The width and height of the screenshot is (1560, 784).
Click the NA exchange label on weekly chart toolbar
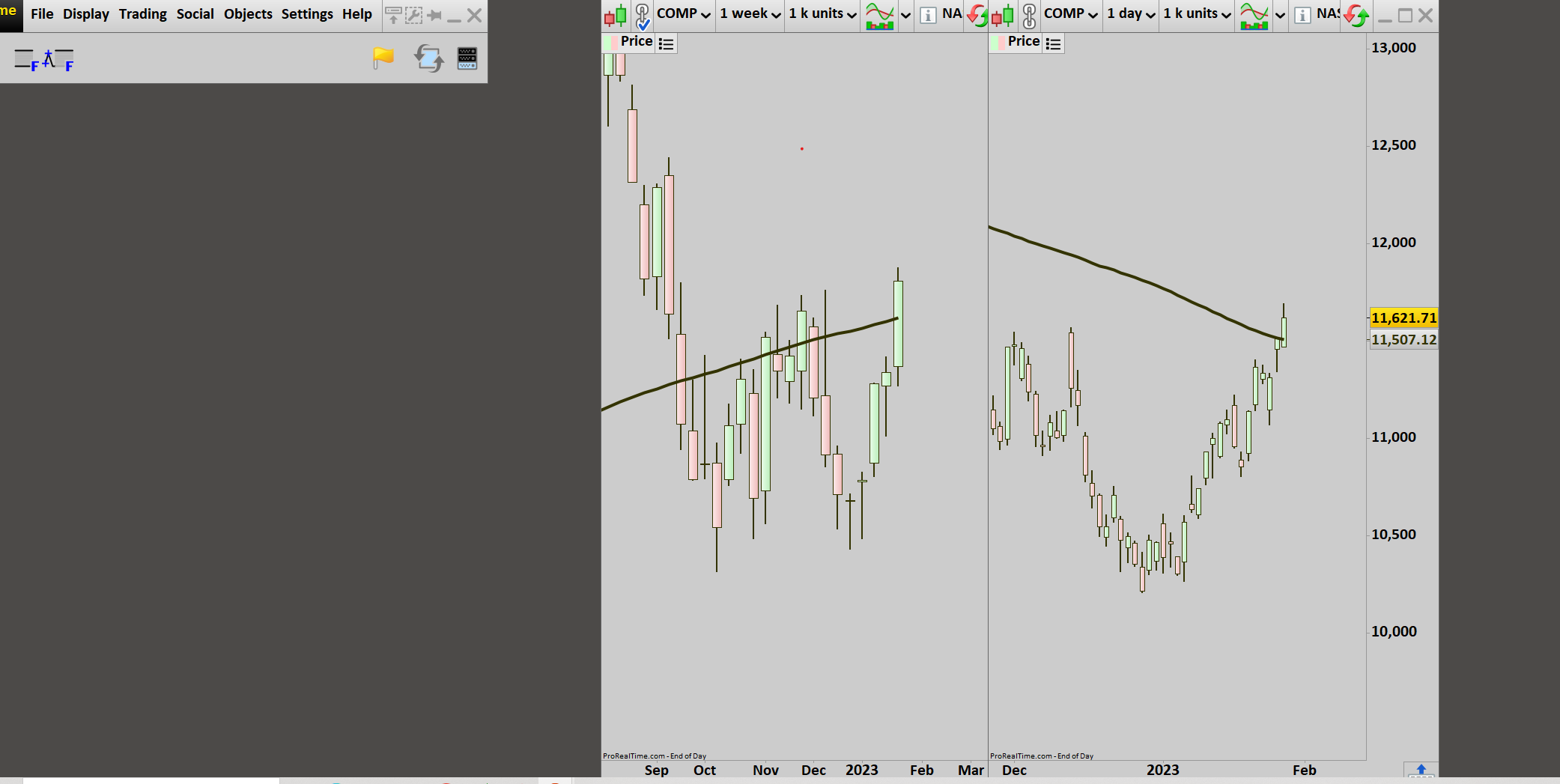(x=952, y=14)
